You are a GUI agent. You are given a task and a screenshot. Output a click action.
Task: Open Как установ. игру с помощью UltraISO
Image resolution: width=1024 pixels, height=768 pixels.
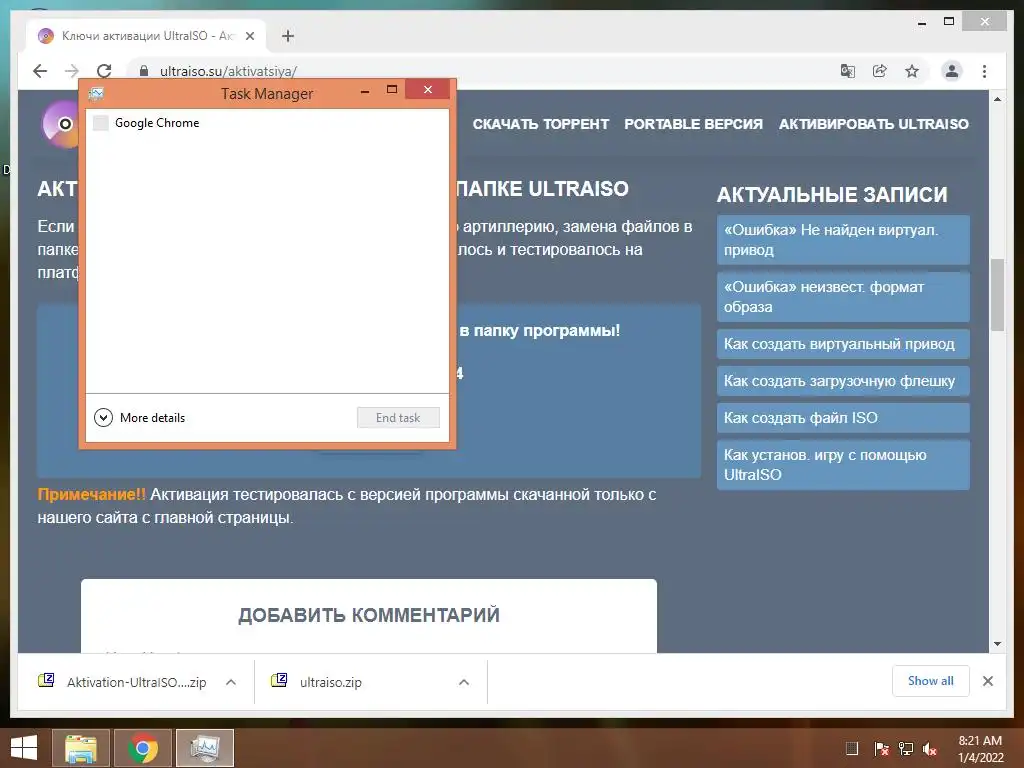click(x=843, y=464)
